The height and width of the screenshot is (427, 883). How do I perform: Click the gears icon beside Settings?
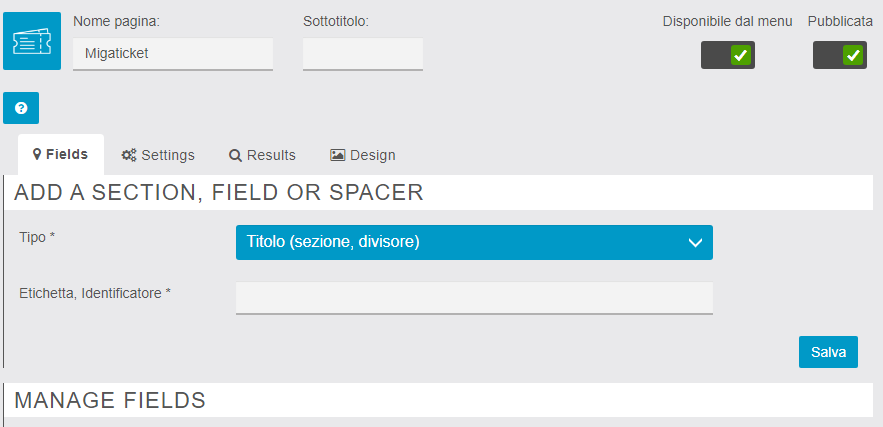coord(129,155)
